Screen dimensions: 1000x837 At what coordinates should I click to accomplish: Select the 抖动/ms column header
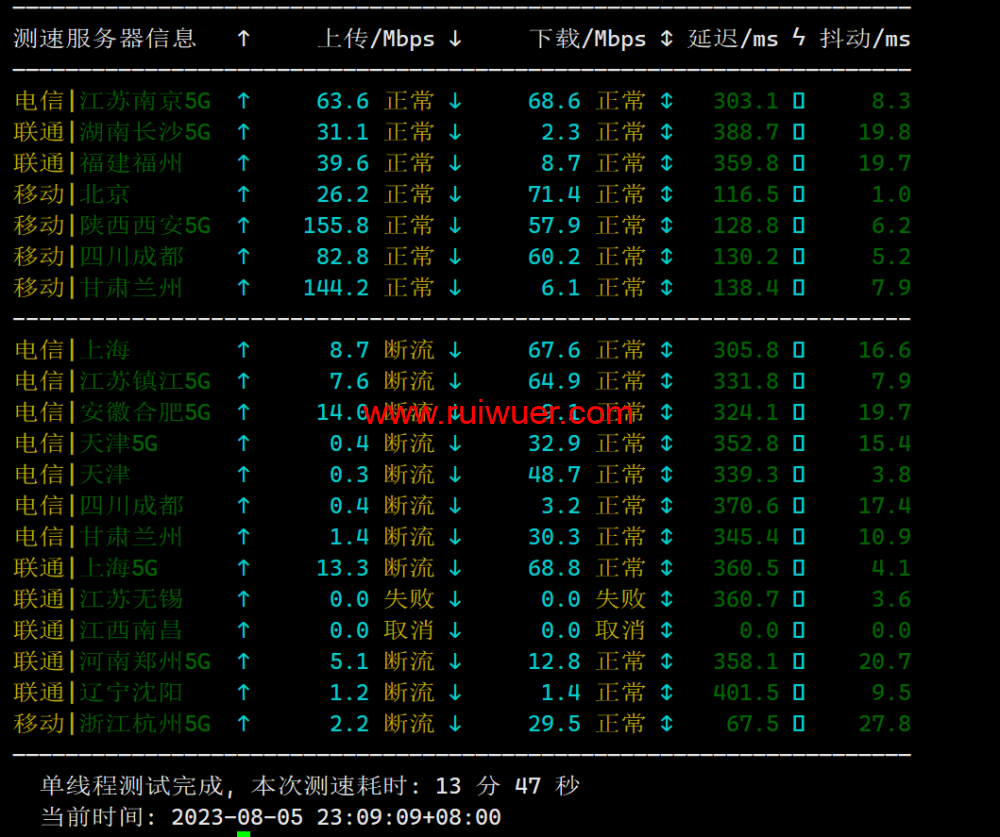pos(865,39)
